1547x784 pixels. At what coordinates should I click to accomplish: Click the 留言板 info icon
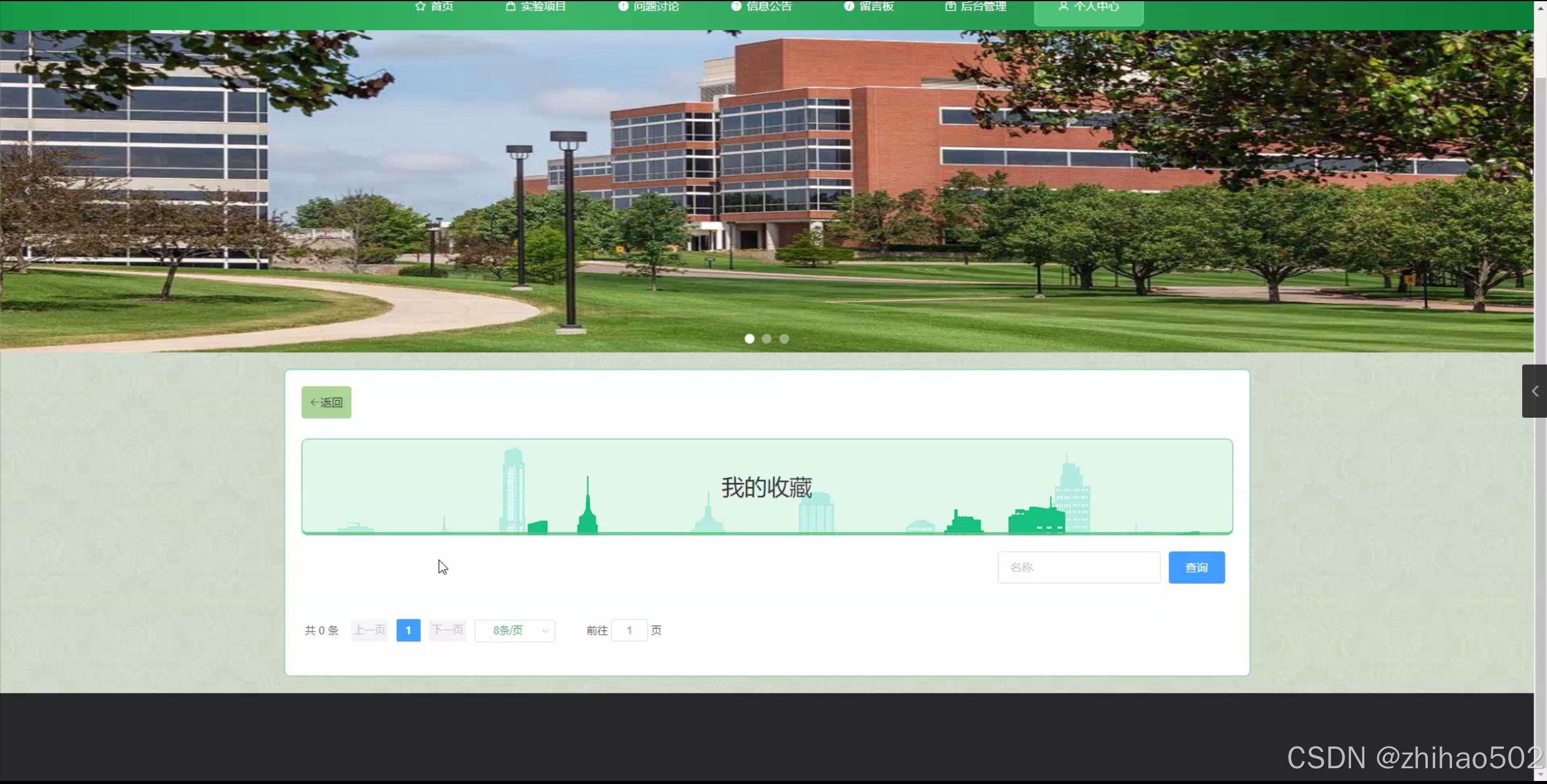point(849,6)
